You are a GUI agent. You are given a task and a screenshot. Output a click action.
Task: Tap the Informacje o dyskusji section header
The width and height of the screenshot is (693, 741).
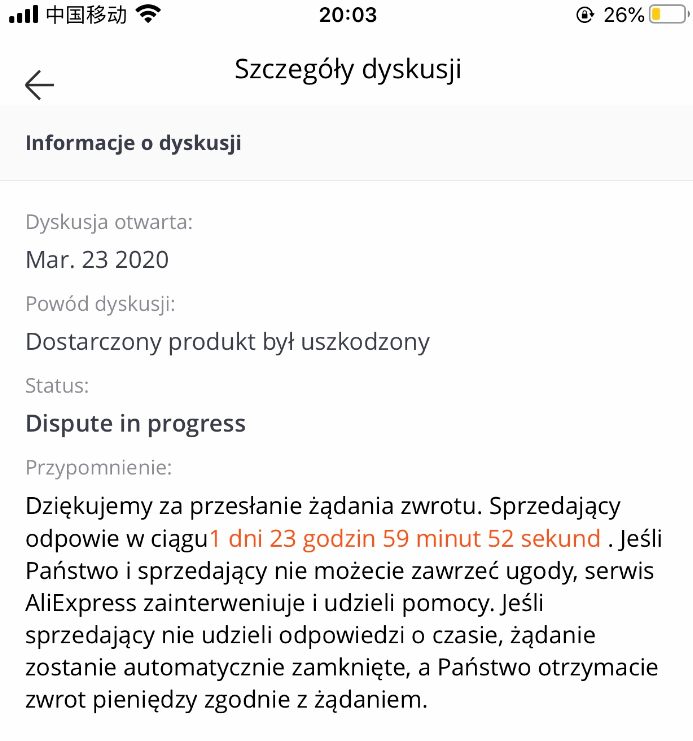133,143
